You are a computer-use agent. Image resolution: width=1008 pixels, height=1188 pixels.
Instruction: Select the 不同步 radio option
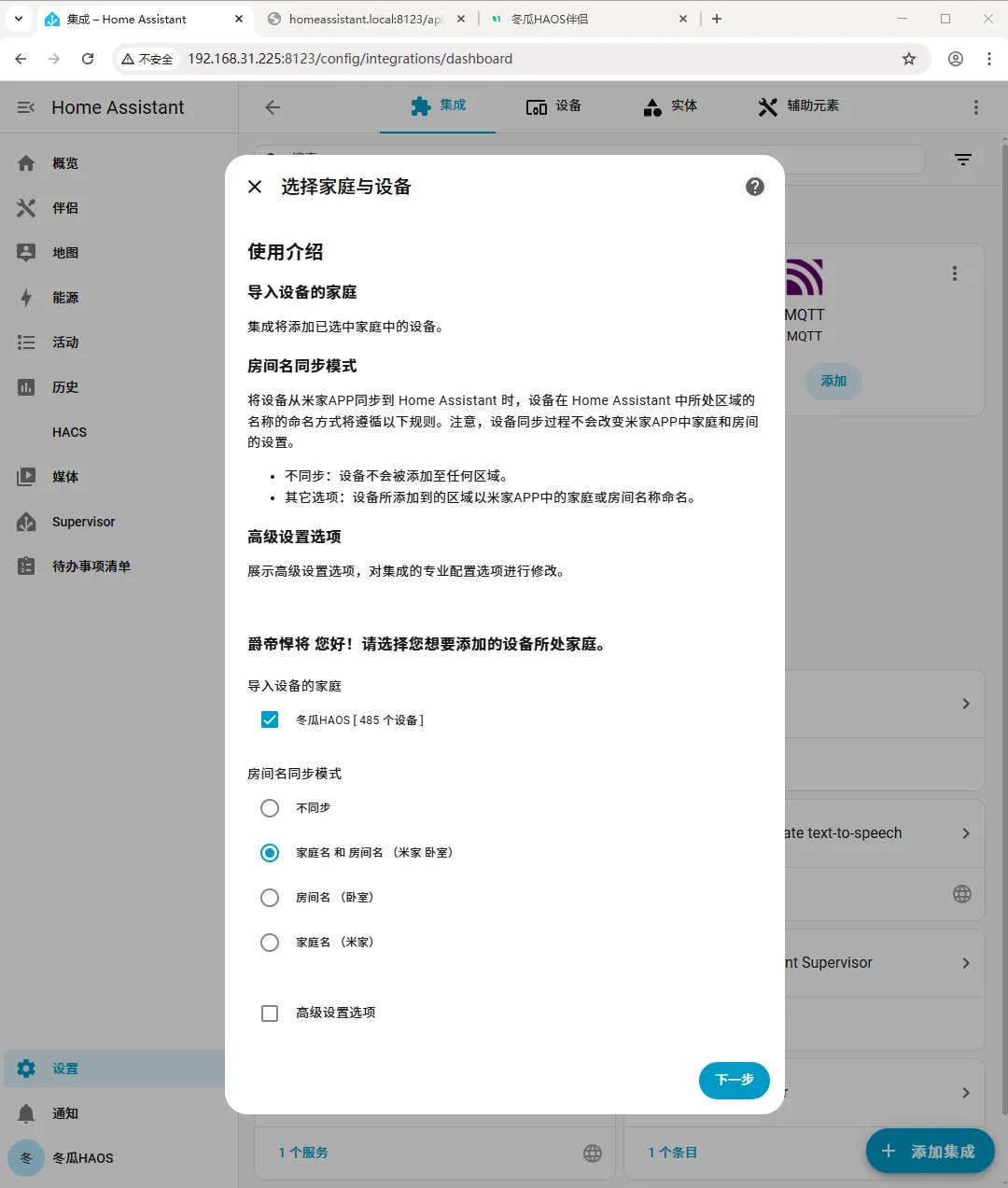(270, 808)
